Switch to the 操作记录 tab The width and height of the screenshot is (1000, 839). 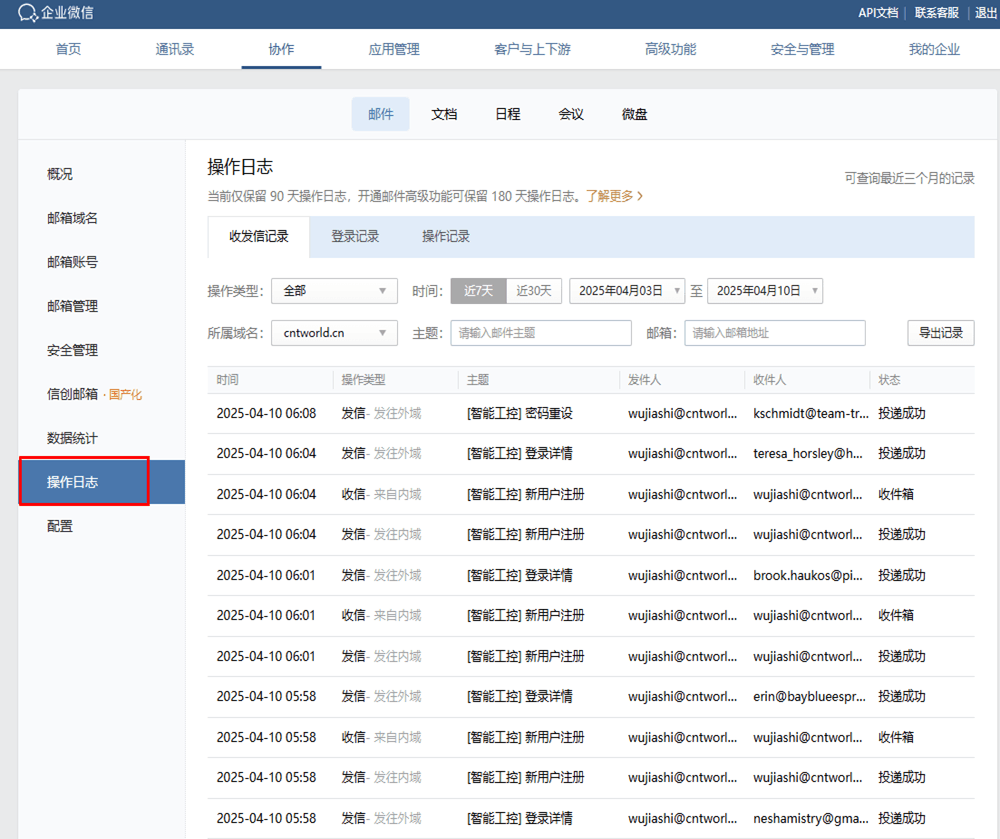[446, 237]
